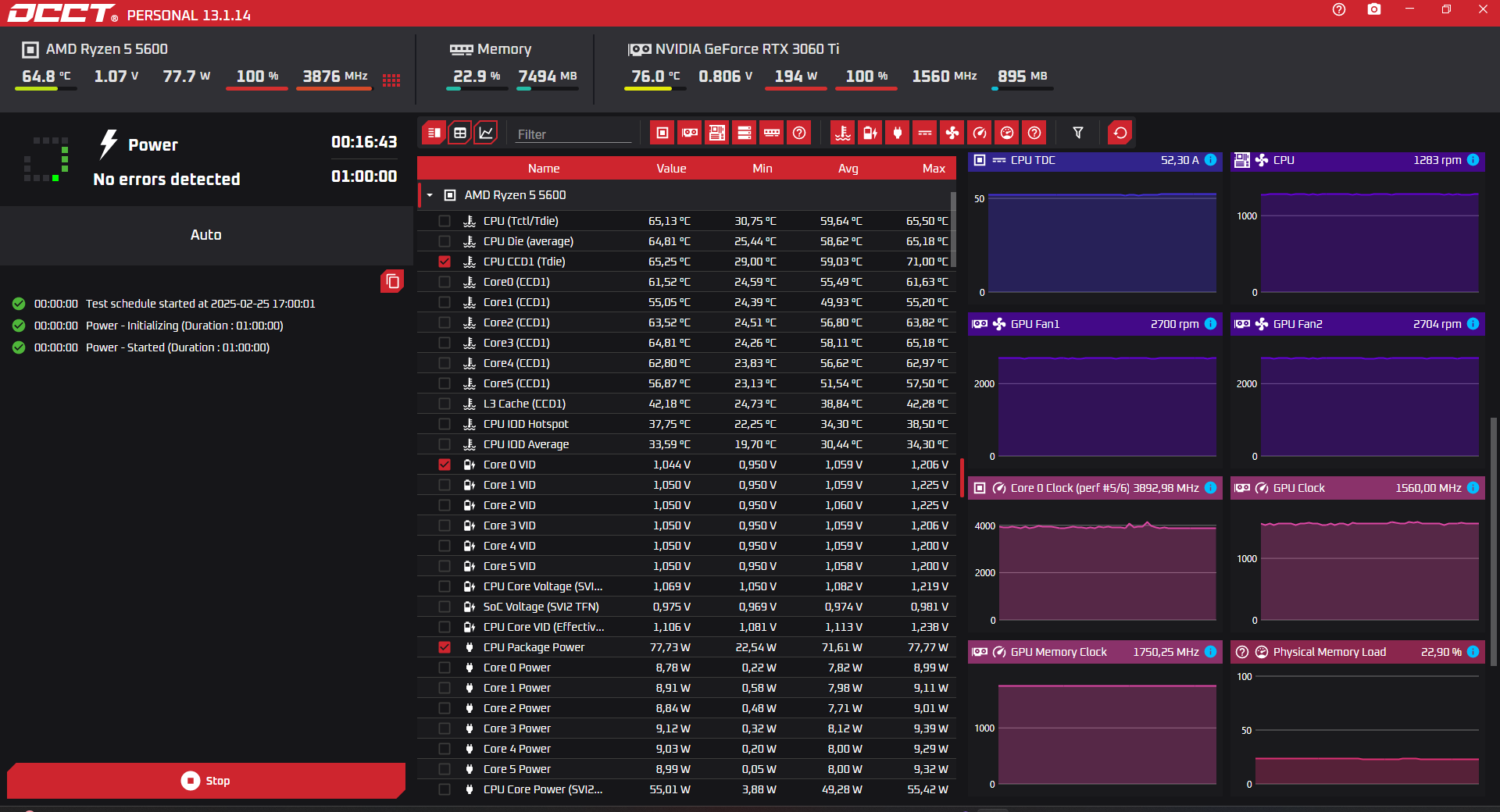Copy the test log with the red copy icon

click(392, 281)
